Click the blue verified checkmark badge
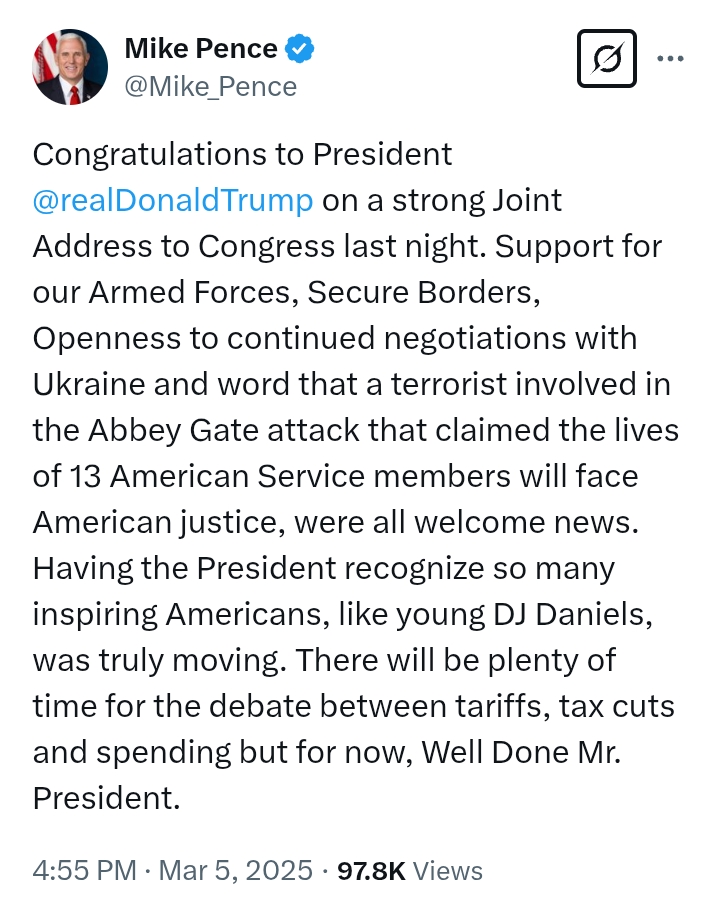This screenshot has width=720, height=915. [300, 47]
